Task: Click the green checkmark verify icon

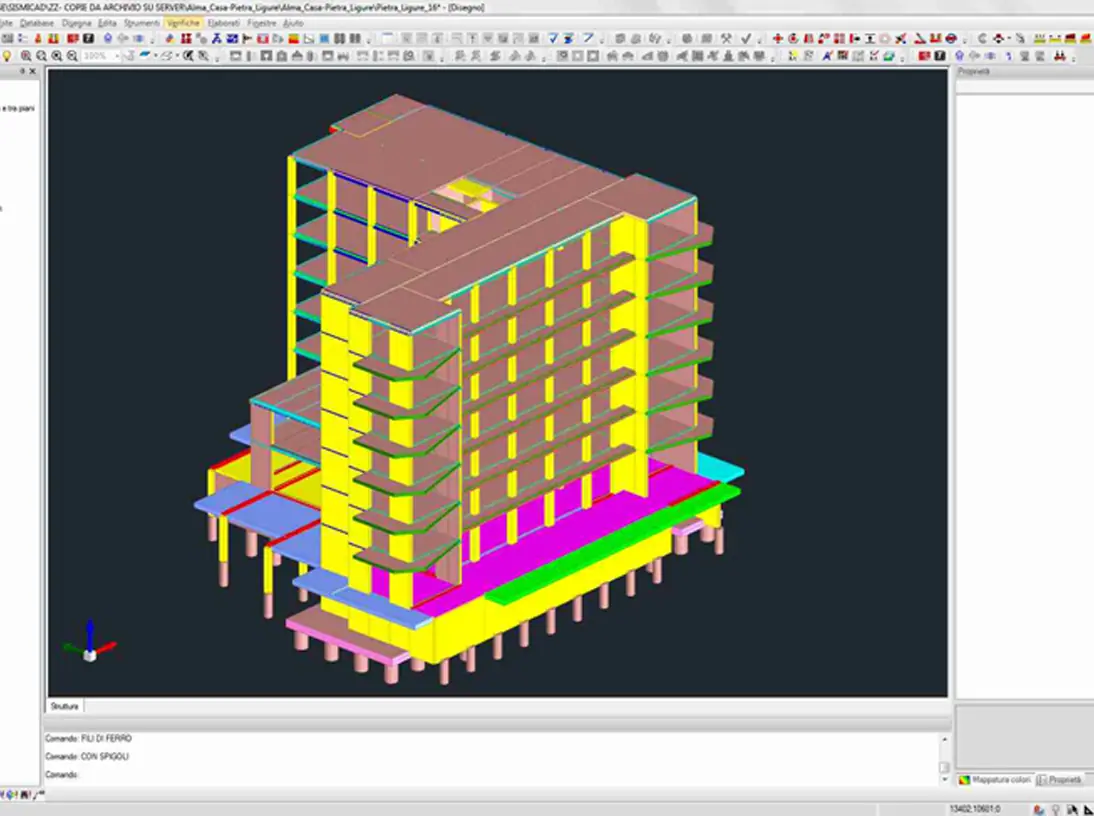Action: point(746,39)
